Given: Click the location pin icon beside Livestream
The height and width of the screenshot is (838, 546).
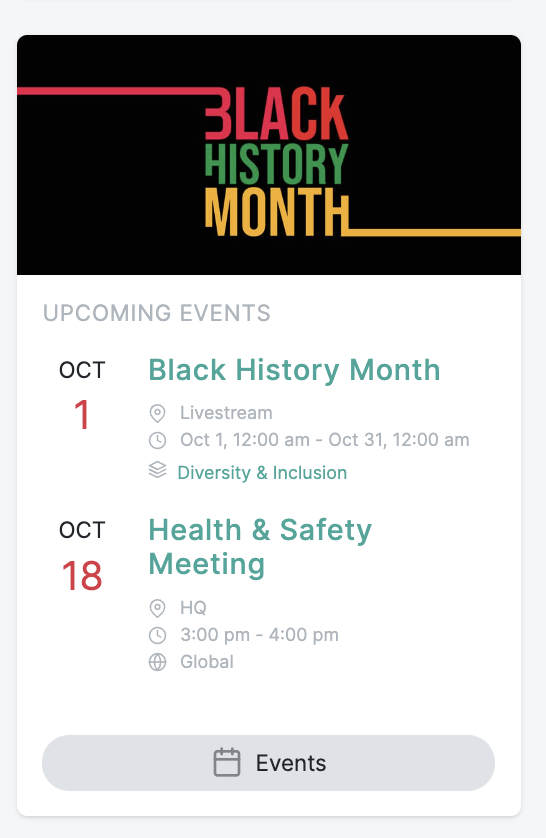Looking at the screenshot, I should [157, 413].
